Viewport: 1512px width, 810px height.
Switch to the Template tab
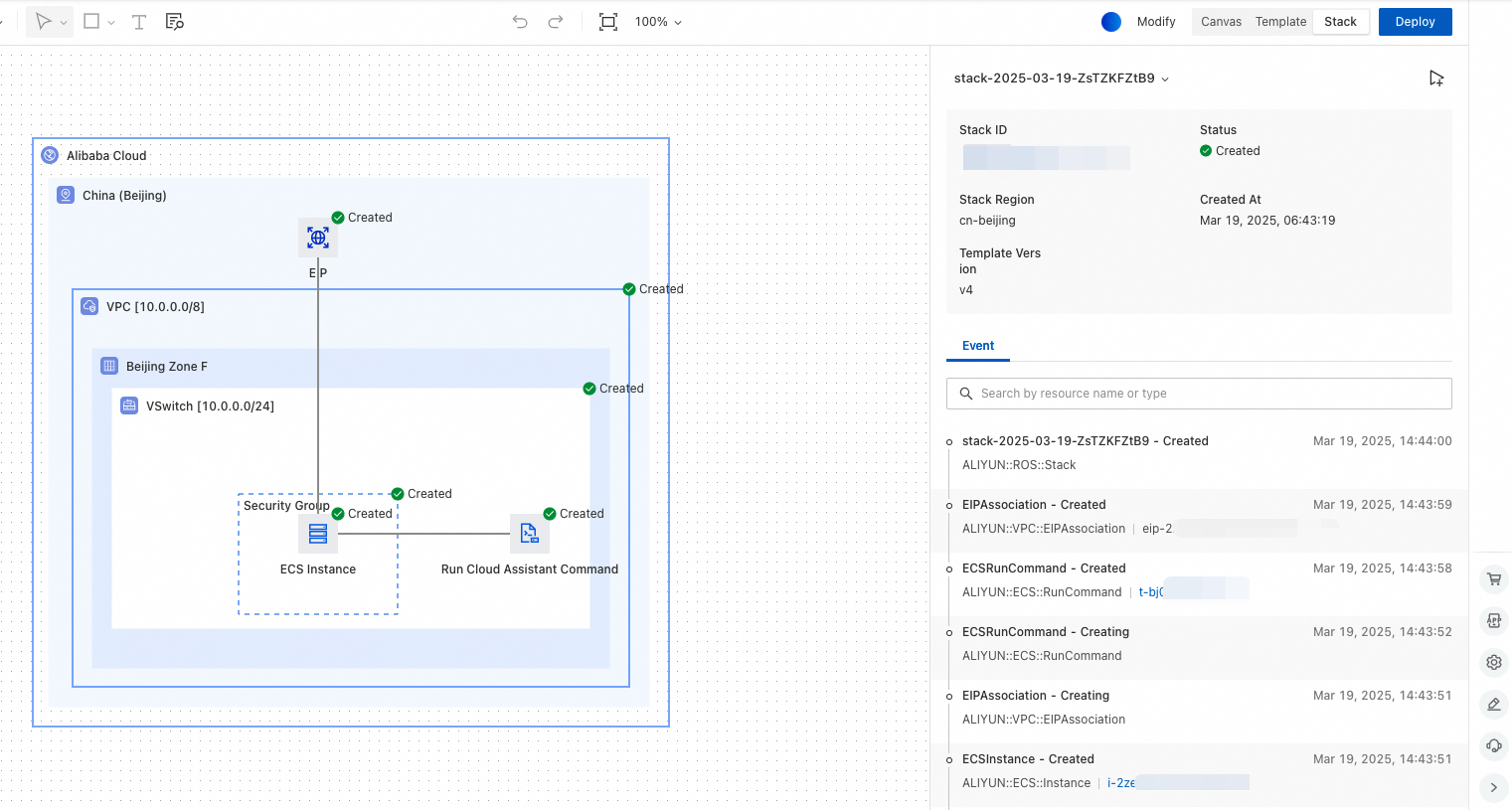pos(1280,22)
